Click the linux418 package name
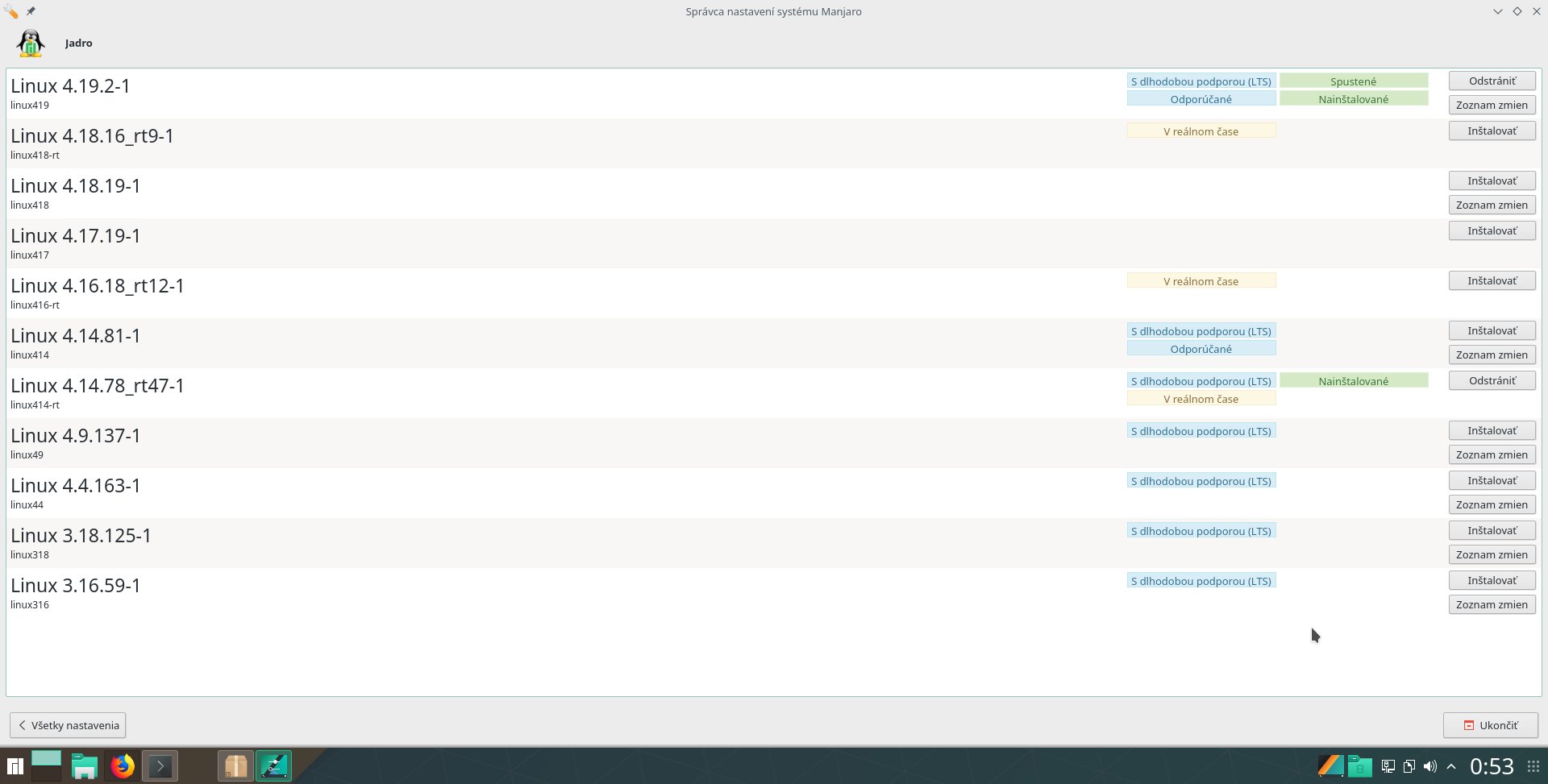1548x784 pixels. 30,205
